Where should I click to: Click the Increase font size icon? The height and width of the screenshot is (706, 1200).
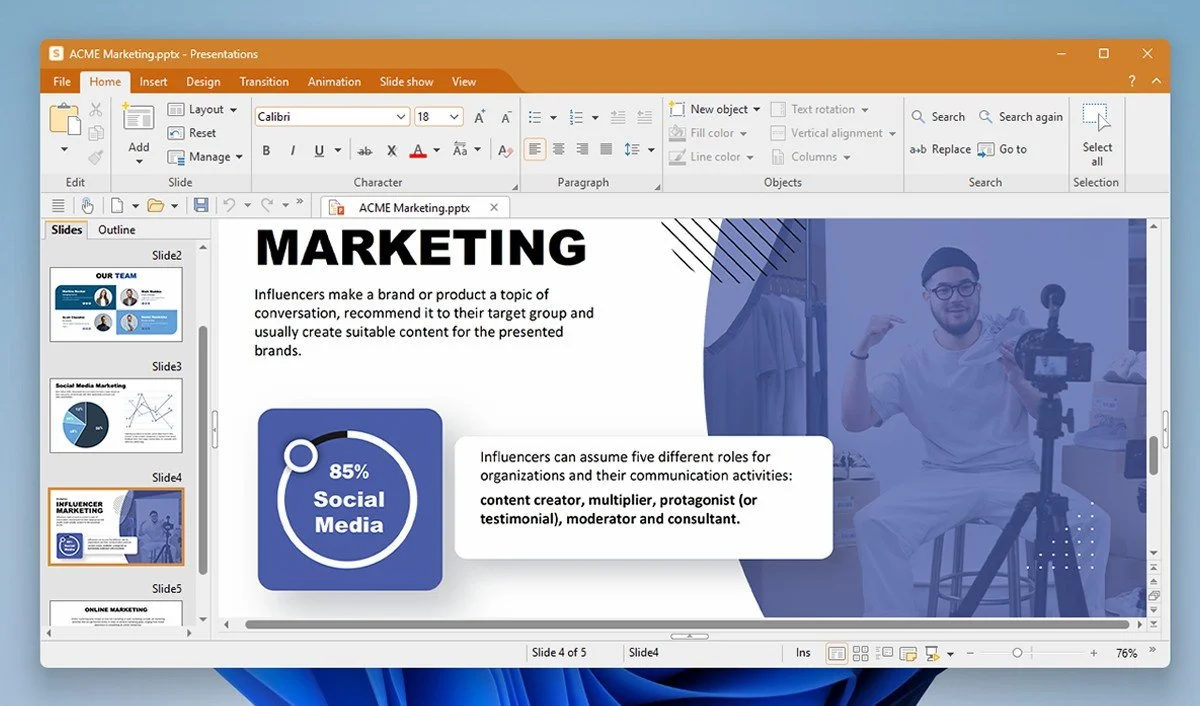click(x=479, y=117)
